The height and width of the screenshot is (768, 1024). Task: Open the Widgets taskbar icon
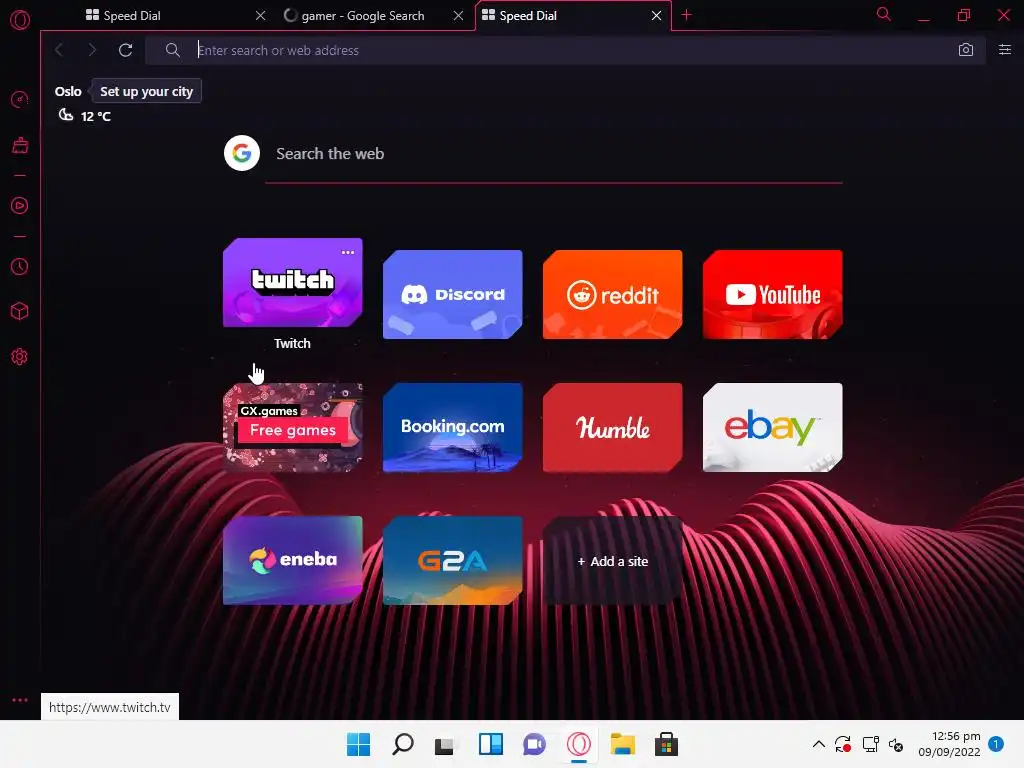tap(490, 744)
